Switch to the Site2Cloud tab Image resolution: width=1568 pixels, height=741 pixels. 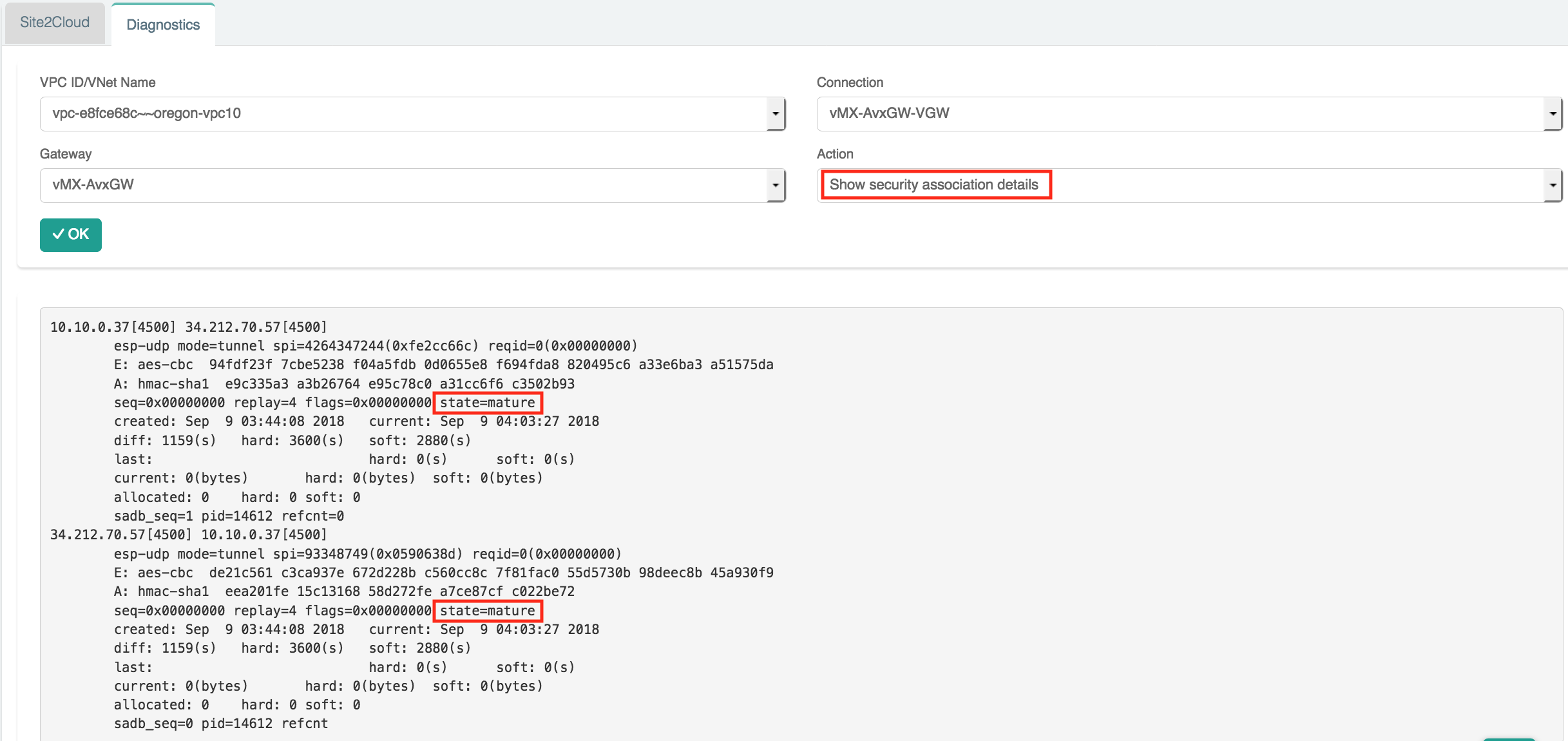55,23
